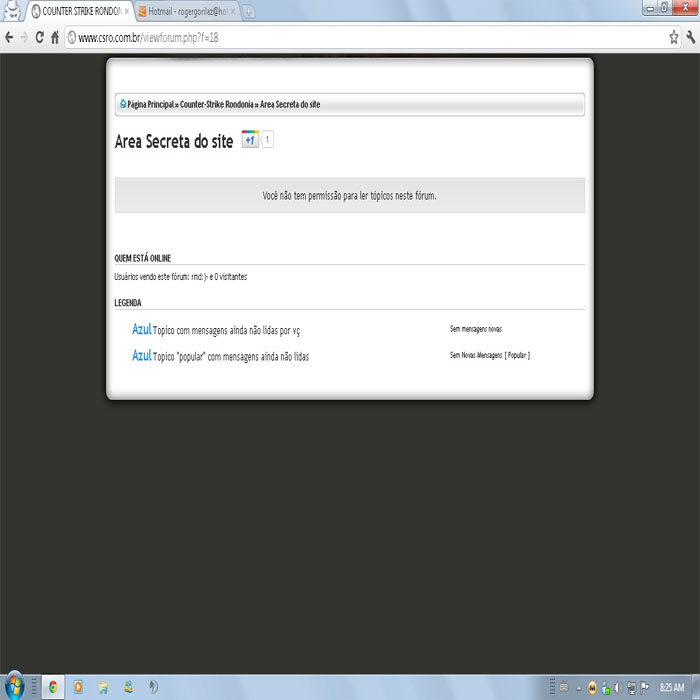Open the Area Secreta do site breadcrumb
Viewport: 700px width, 700px height.
[x=290, y=104]
